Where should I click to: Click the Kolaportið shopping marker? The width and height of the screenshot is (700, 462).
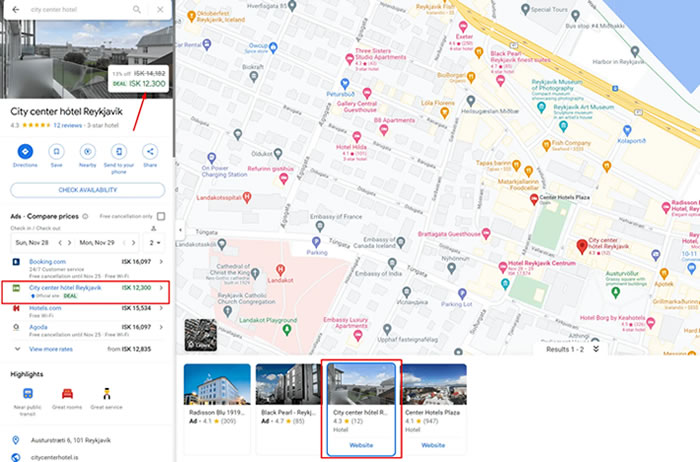pos(627,130)
